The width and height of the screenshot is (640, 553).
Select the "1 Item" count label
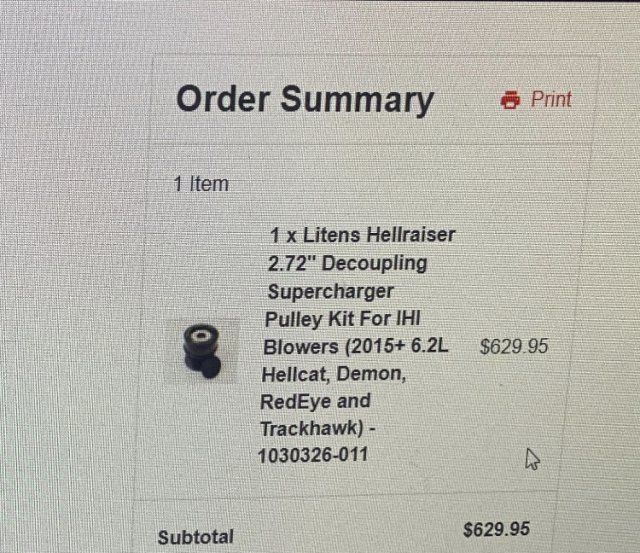pos(201,184)
